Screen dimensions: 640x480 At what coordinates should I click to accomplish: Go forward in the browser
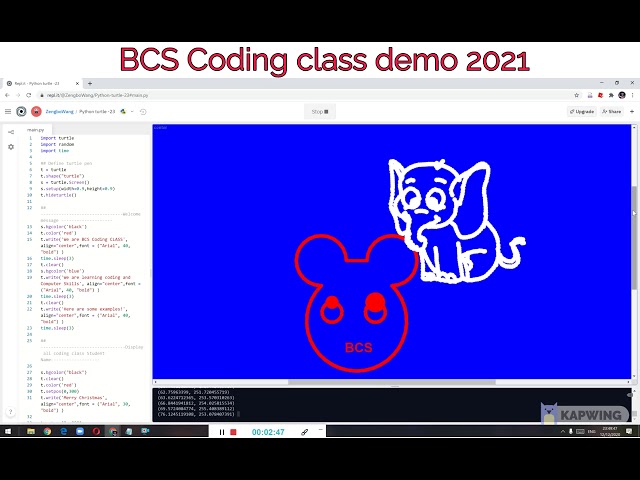click(18, 95)
